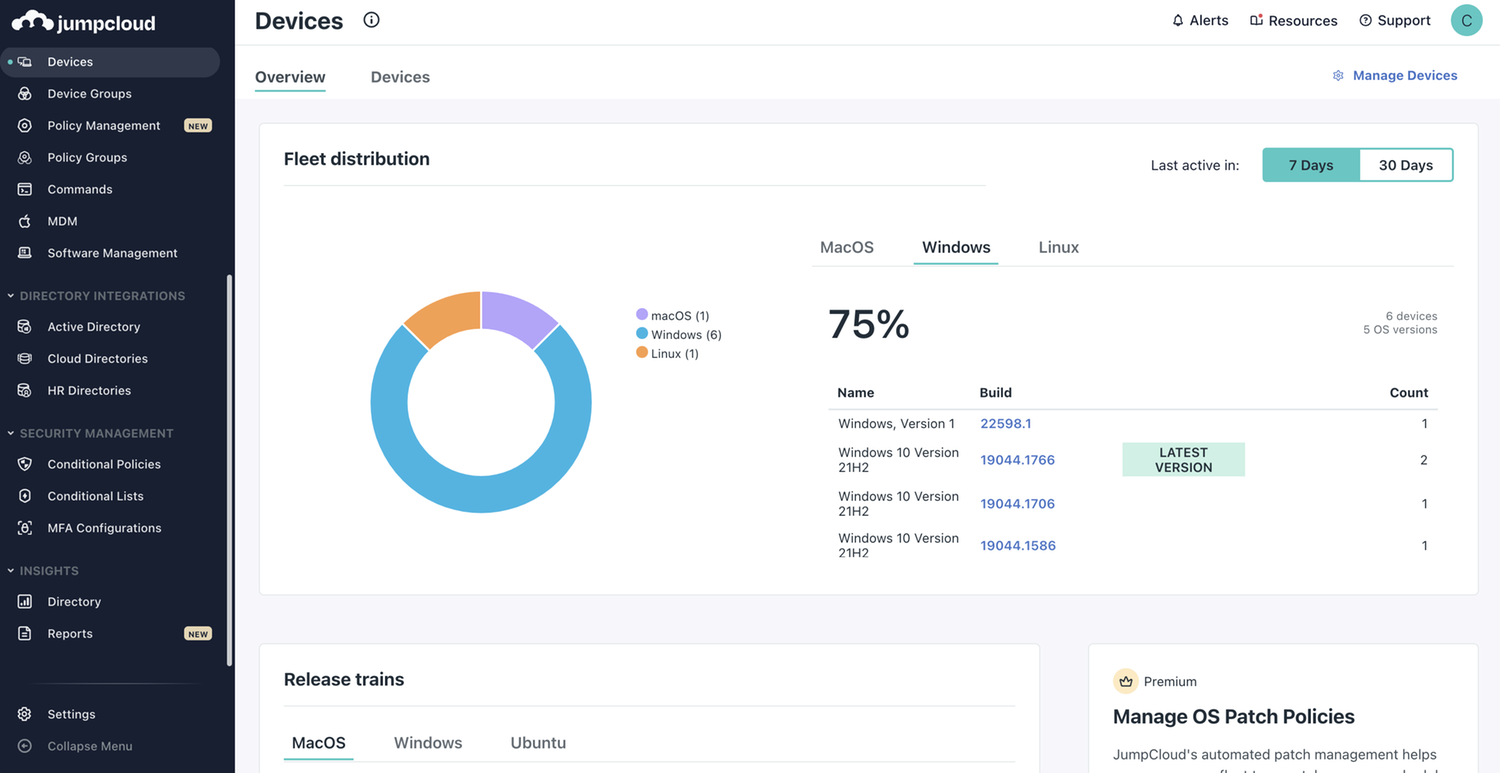Click the Reports document icon

[25, 634]
